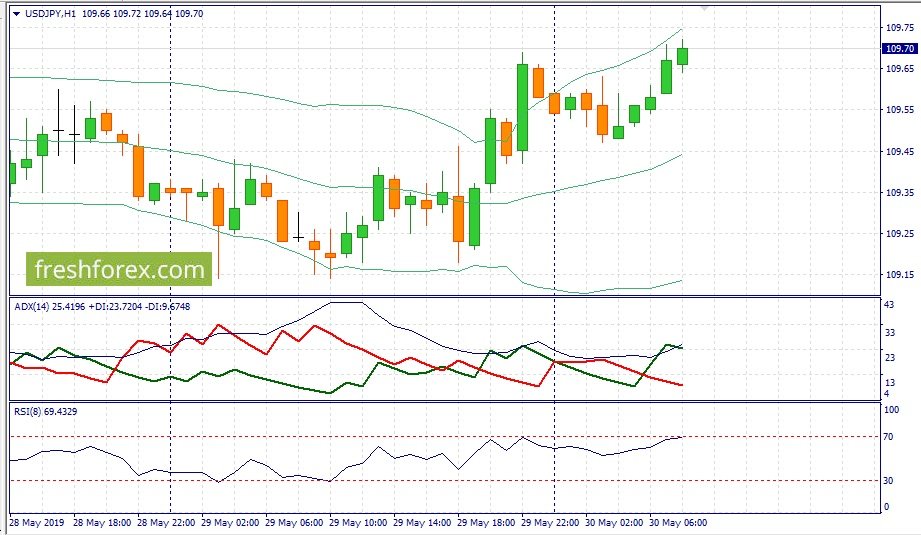Click the USDJPY,H1 symbol label
The width and height of the screenshot is (921, 535).
click(51, 14)
